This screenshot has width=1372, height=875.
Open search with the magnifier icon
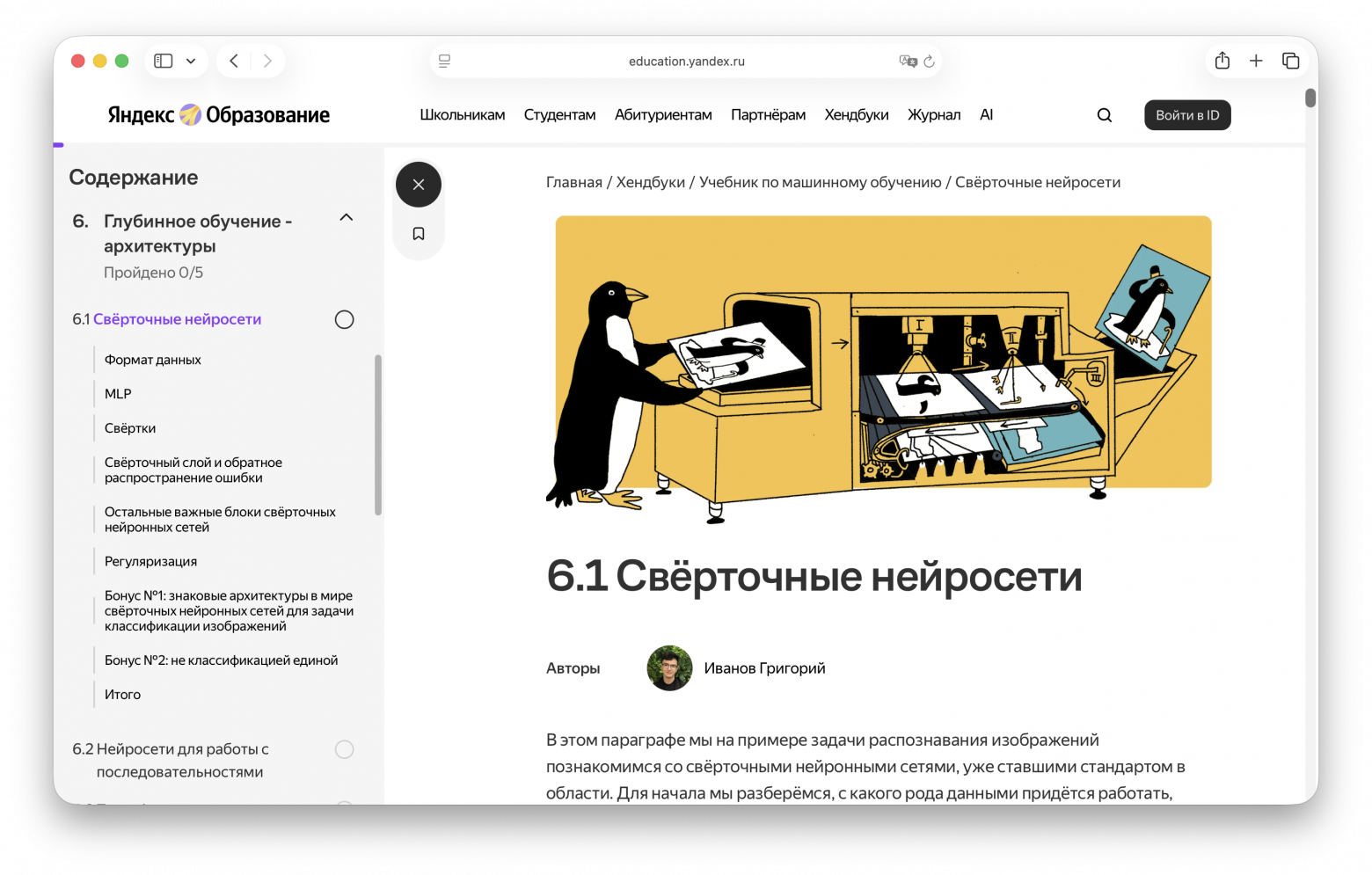click(1104, 114)
